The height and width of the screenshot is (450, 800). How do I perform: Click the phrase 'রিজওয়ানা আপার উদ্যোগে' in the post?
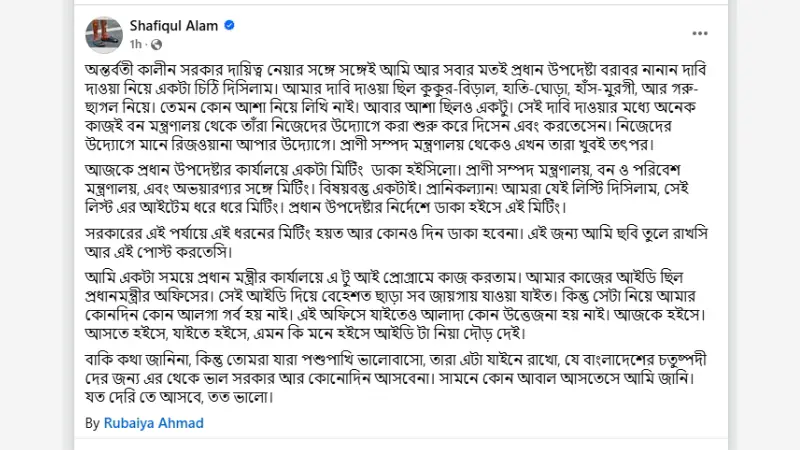click(x=253, y=144)
